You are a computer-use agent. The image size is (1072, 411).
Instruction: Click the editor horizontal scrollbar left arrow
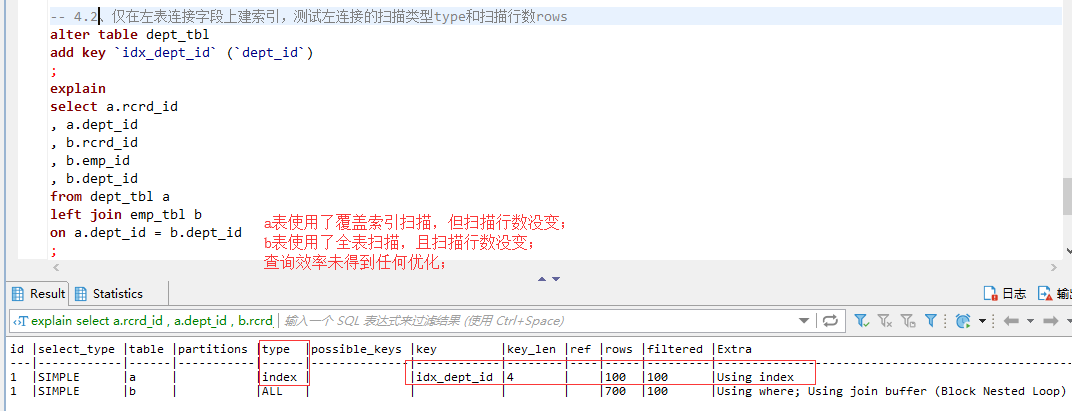click(55, 267)
